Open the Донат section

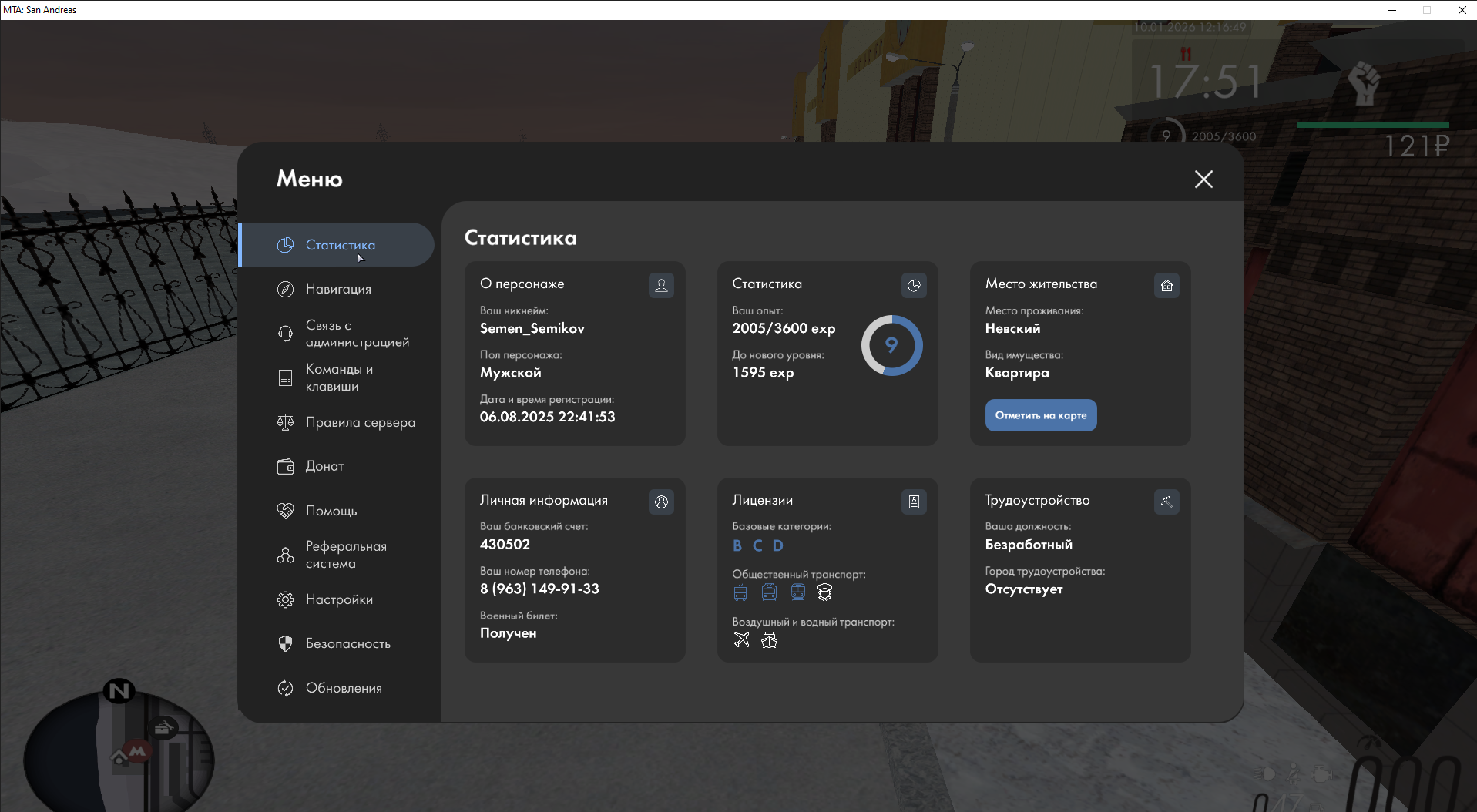coord(324,466)
